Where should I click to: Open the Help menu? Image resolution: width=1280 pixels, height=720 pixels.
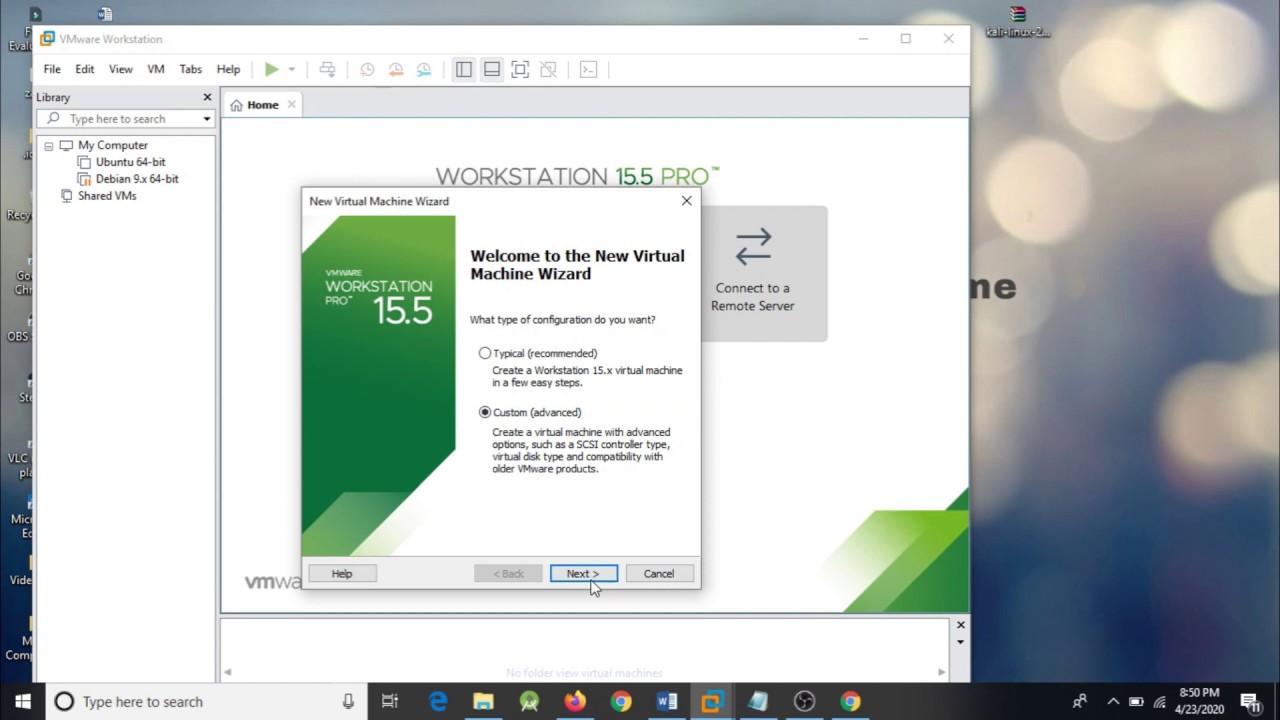pos(229,69)
